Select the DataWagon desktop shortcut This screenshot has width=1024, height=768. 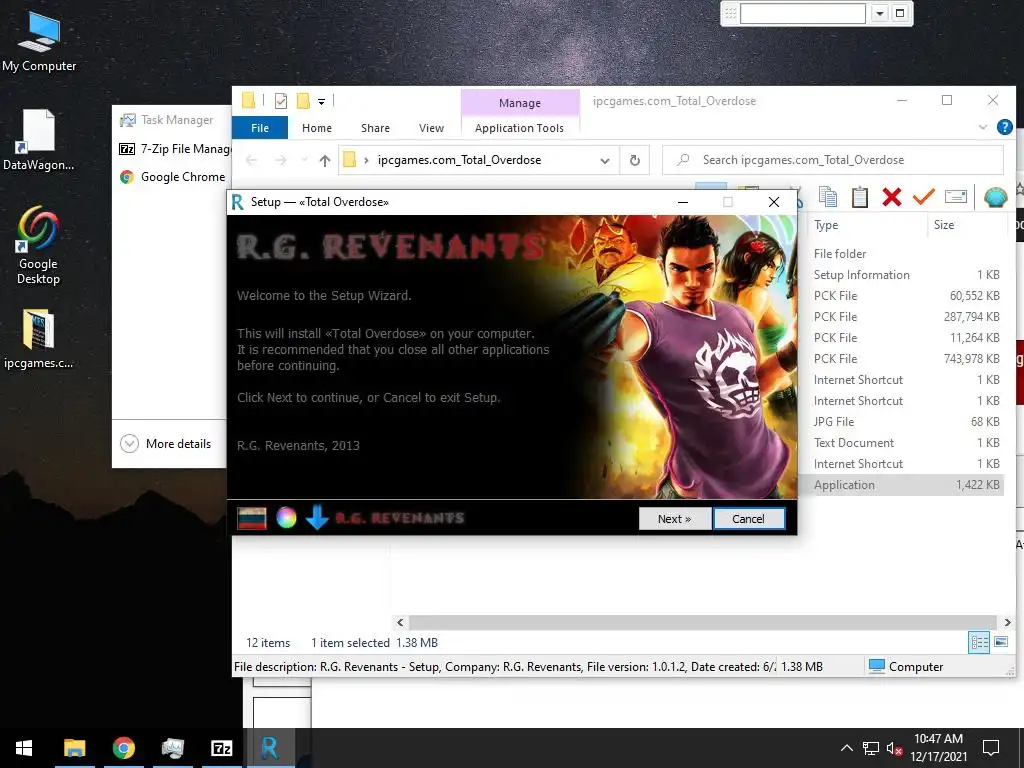click(x=38, y=140)
